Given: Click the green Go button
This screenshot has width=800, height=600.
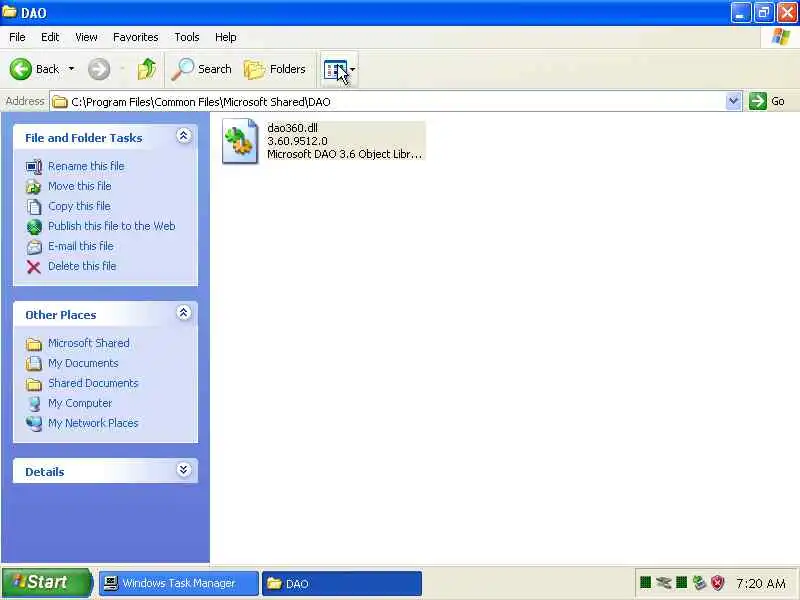Looking at the screenshot, I should coord(767,101).
